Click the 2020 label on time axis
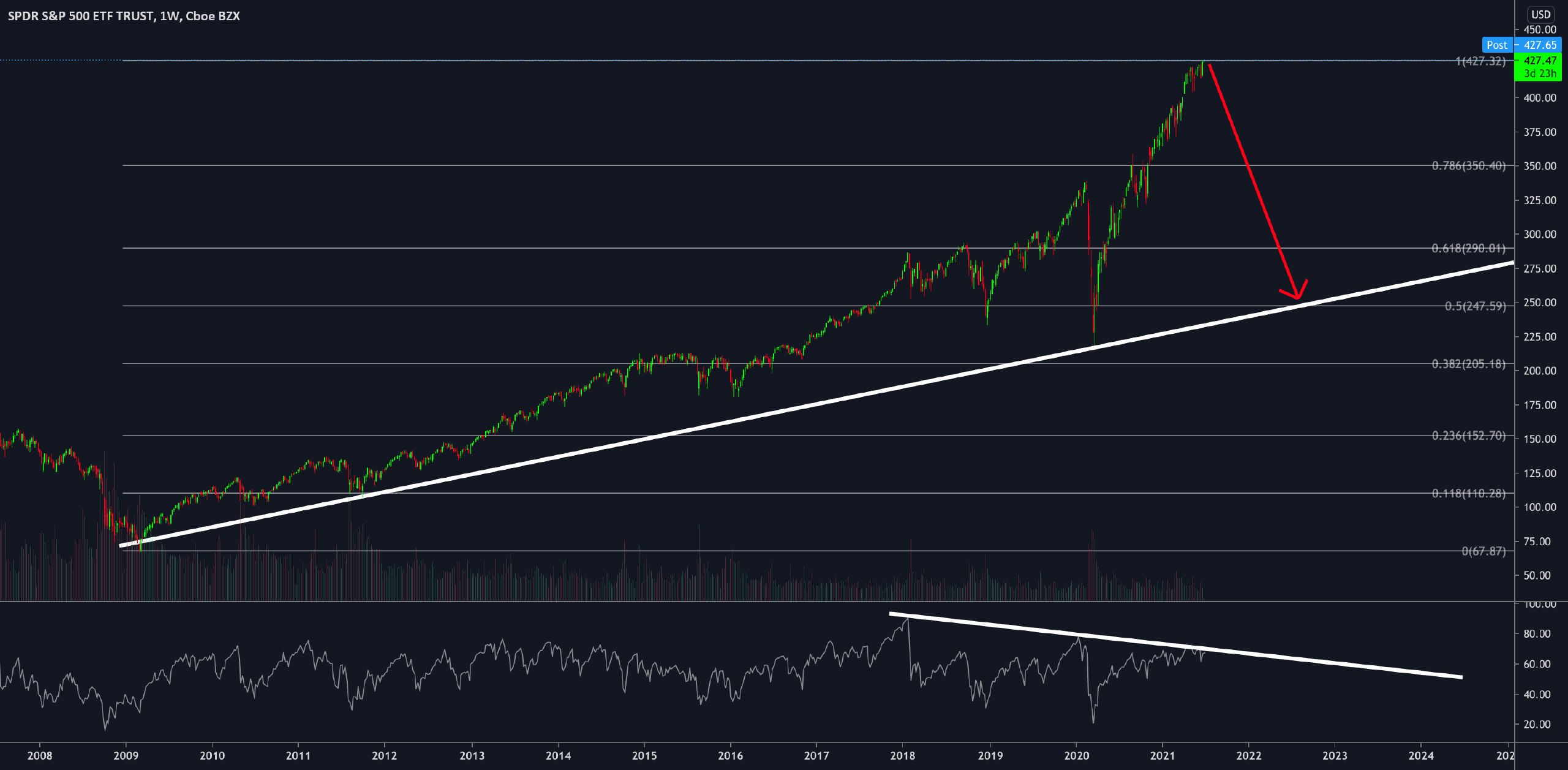 [1077, 756]
